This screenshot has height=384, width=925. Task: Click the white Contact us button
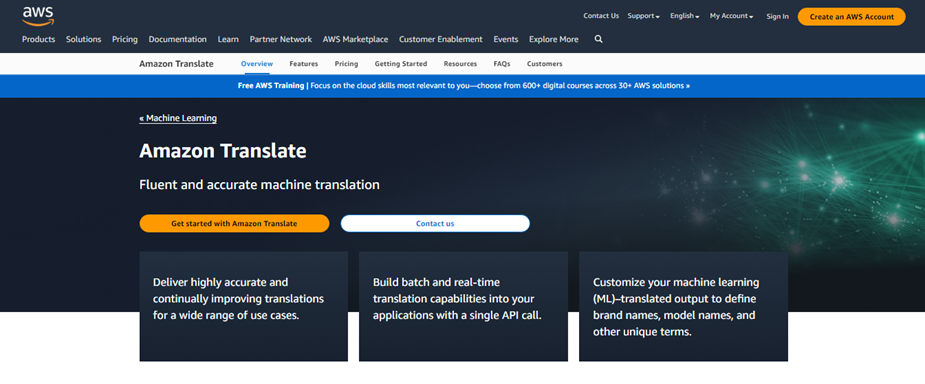(x=435, y=224)
